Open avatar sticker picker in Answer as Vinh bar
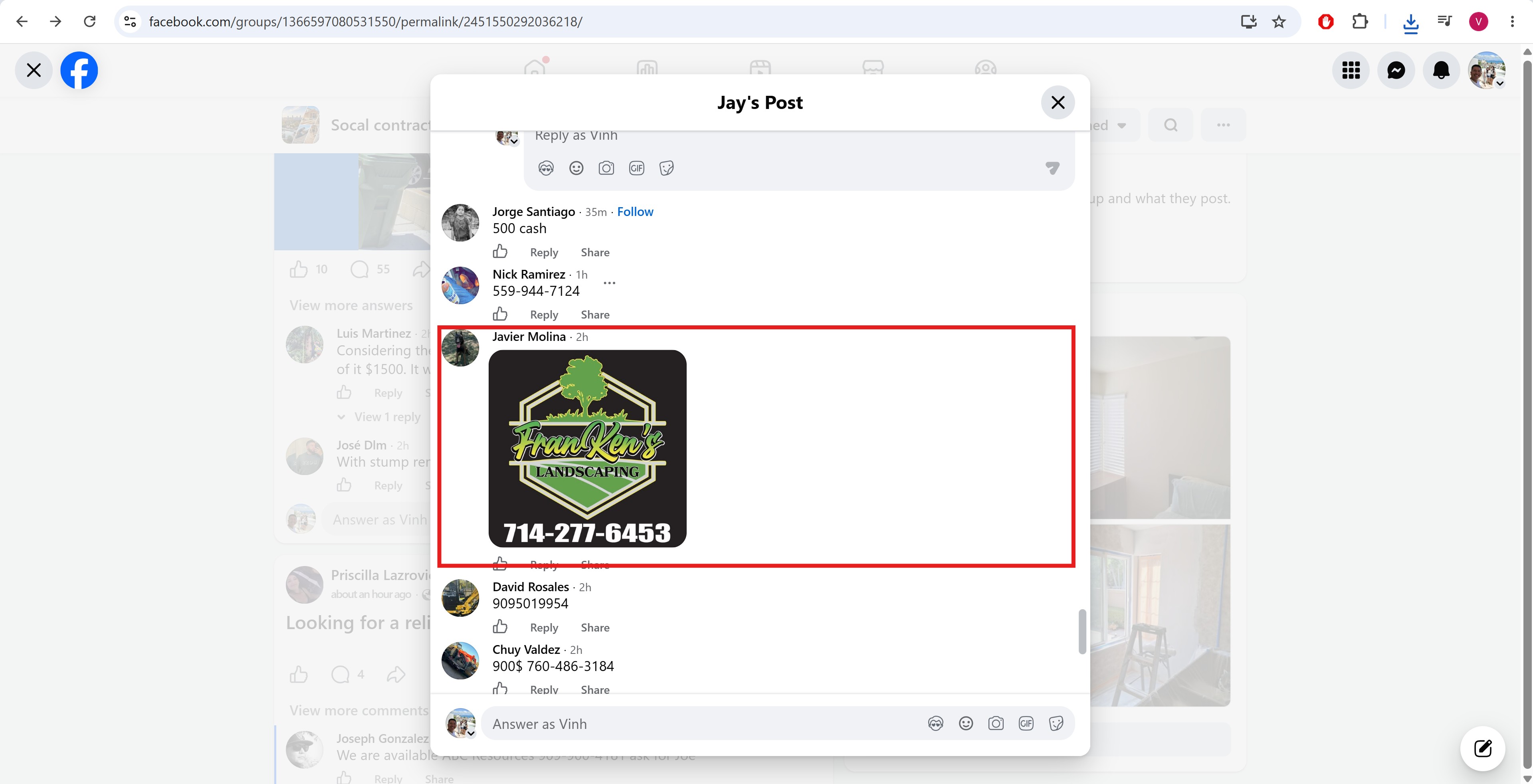This screenshot has height=784, width=1533. [x=935, y=724]
